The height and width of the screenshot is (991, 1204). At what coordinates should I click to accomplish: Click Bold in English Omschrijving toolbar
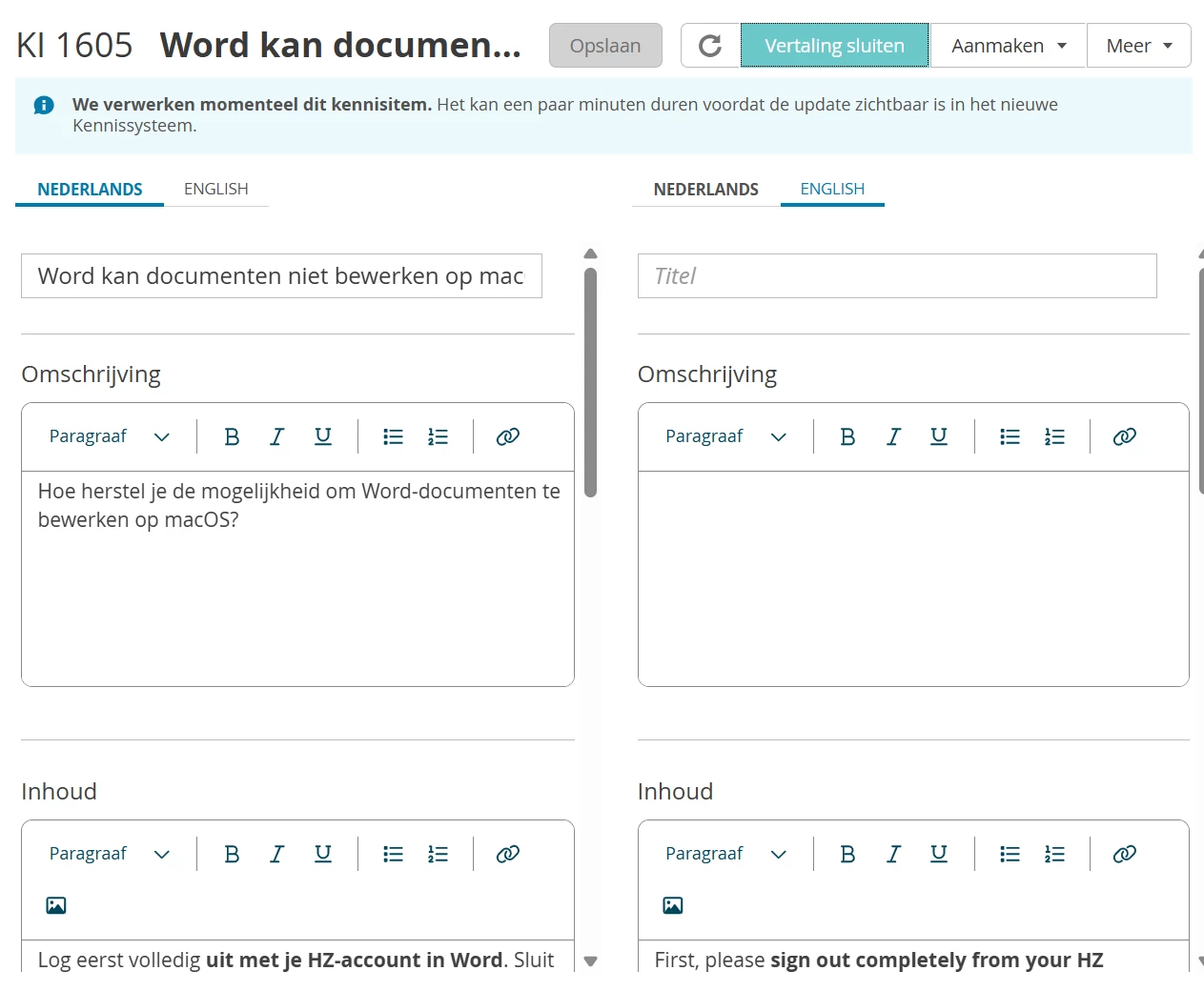(847, 436)
